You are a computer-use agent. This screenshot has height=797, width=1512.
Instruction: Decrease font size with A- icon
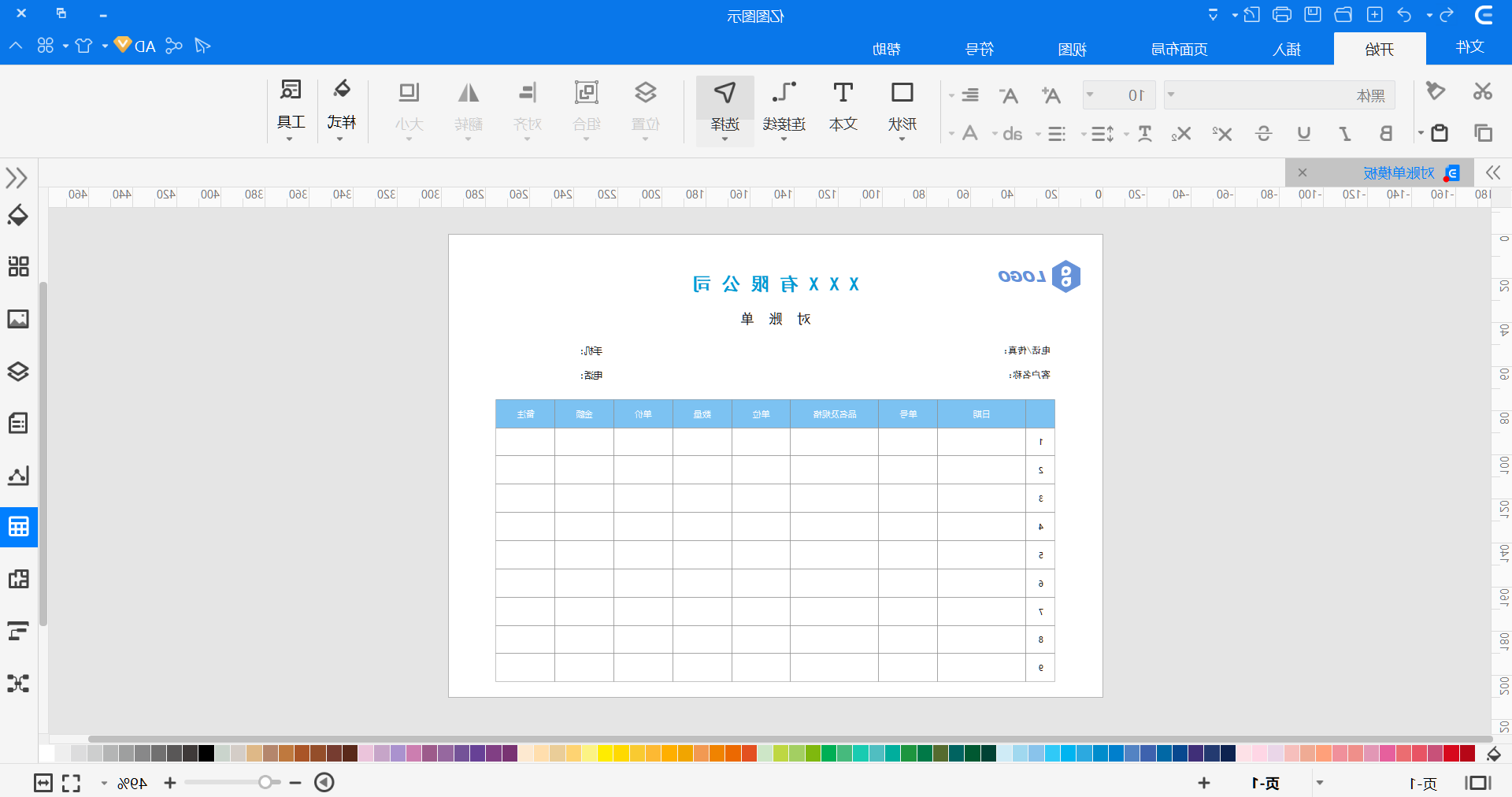click(1008, 95)
